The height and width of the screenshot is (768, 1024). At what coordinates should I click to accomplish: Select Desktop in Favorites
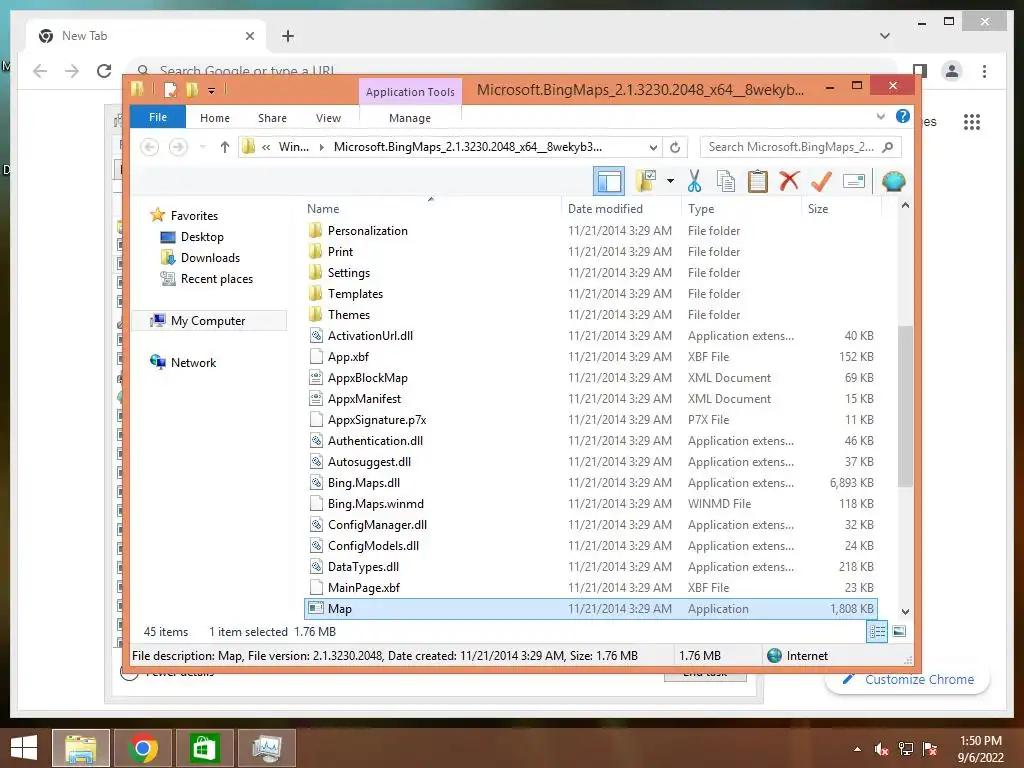[202, 236]
